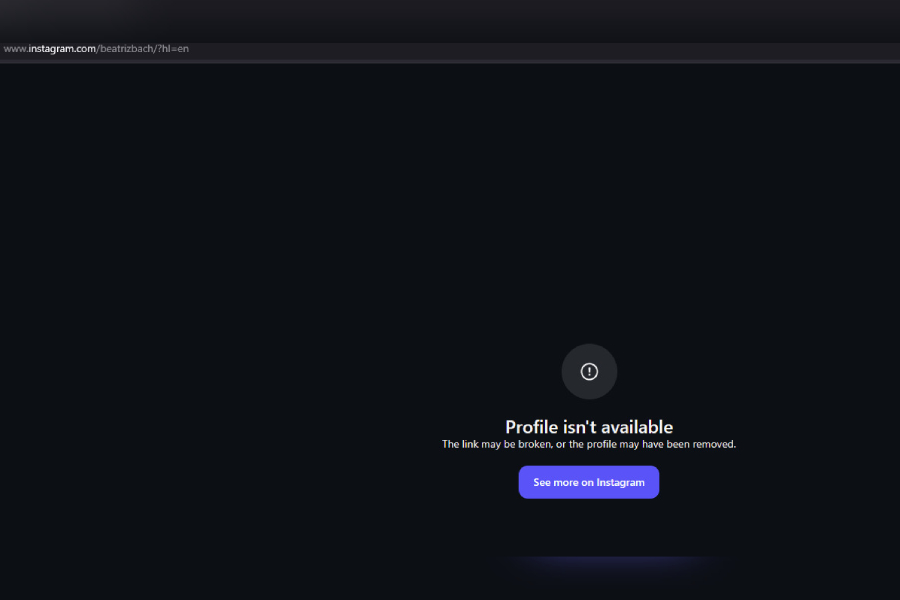The width and height of the screenshot is (900, 600).
Task: Click the Profile isn't available heading
Action: coord(589,427)
